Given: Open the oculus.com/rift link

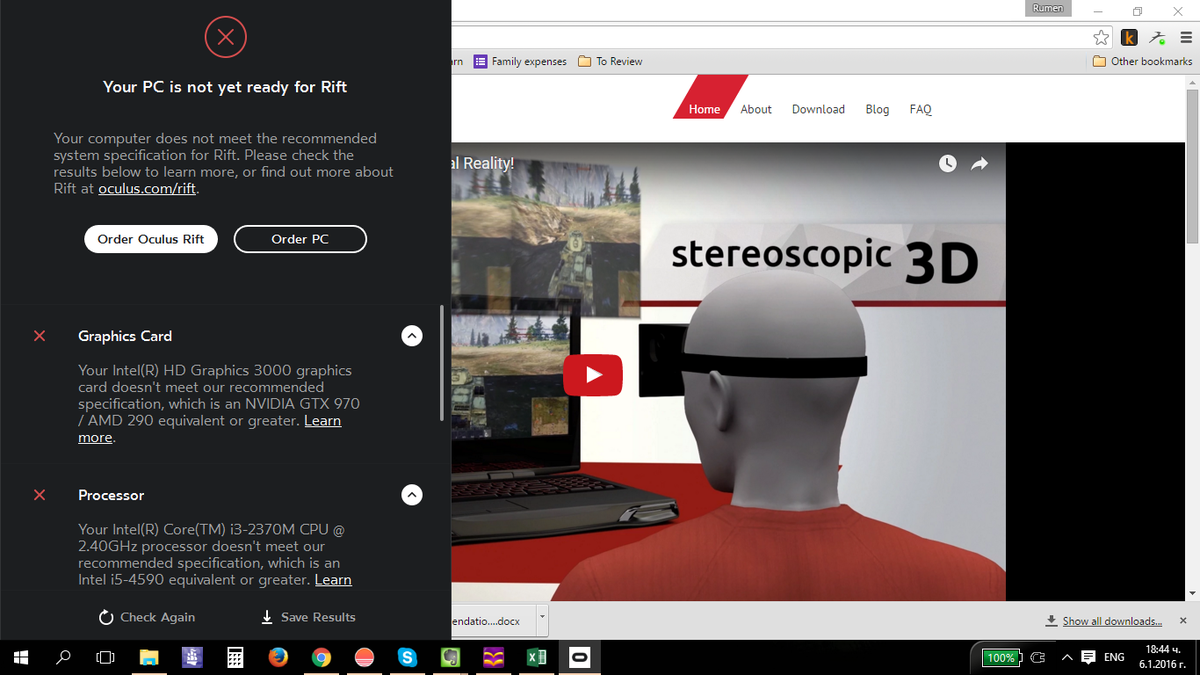Looking at the screenshot, I should (147, 188).
